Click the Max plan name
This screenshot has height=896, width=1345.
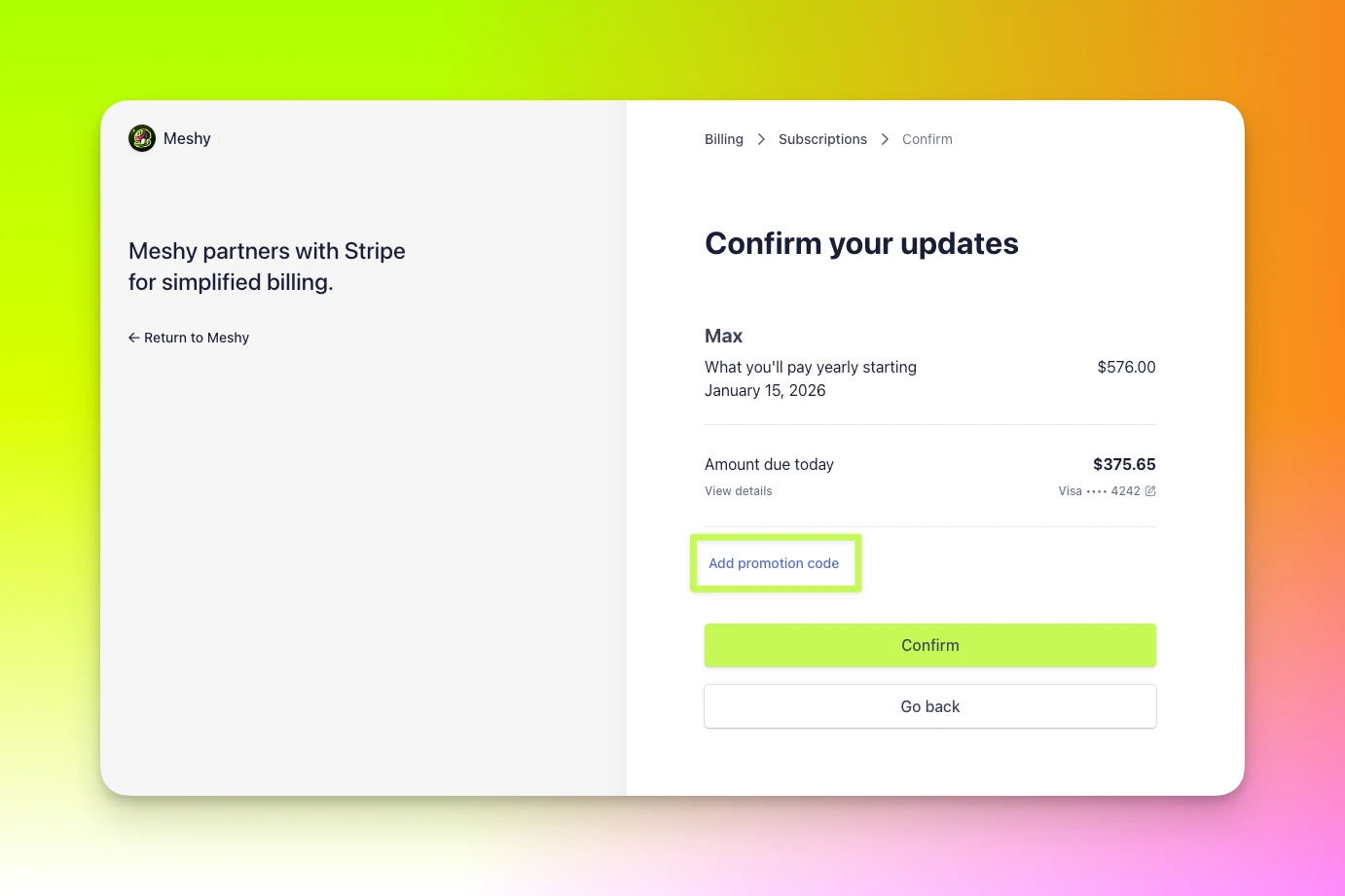click(x=724, y=336)
